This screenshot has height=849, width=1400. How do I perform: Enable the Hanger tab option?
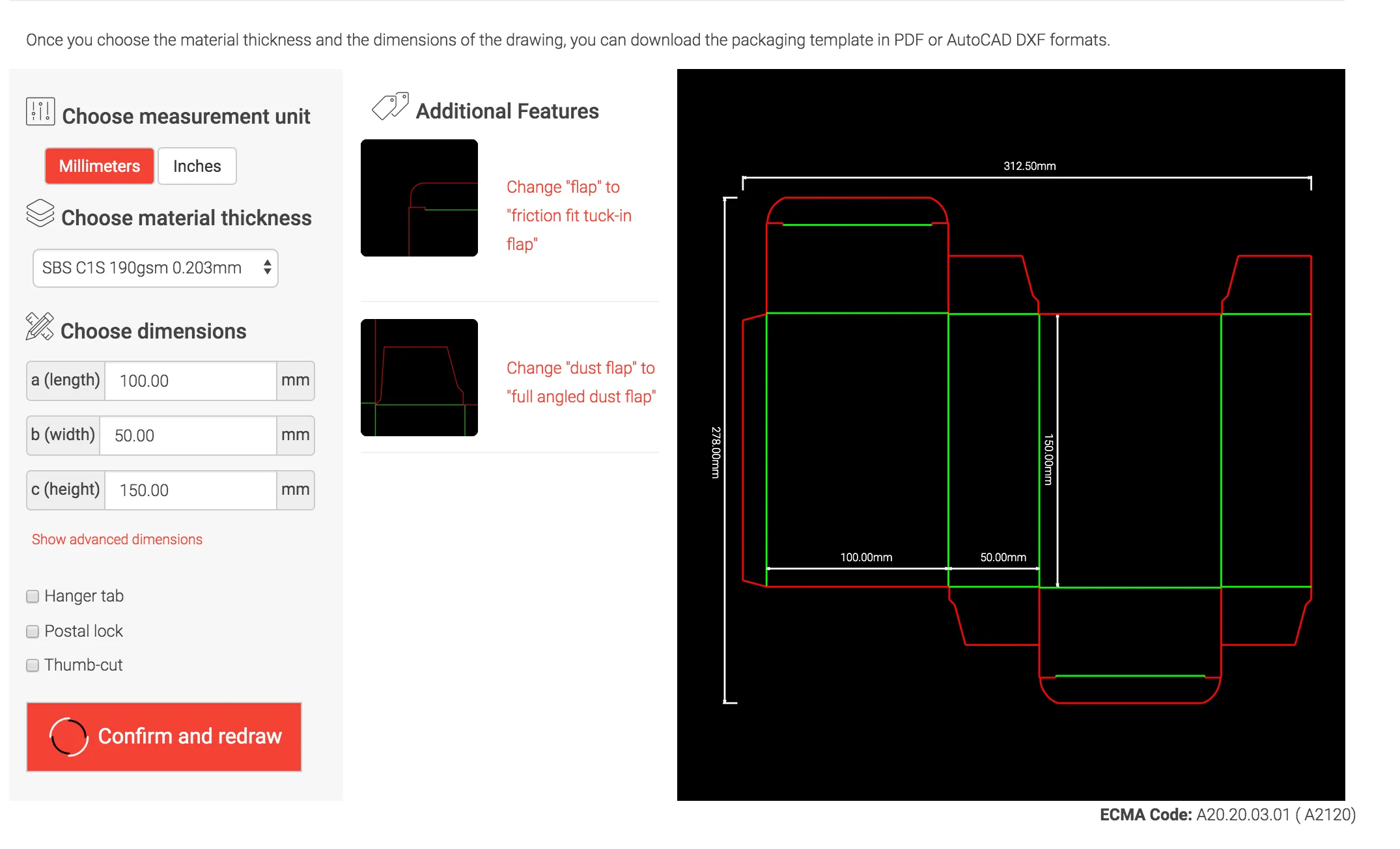tap(33, 596)
